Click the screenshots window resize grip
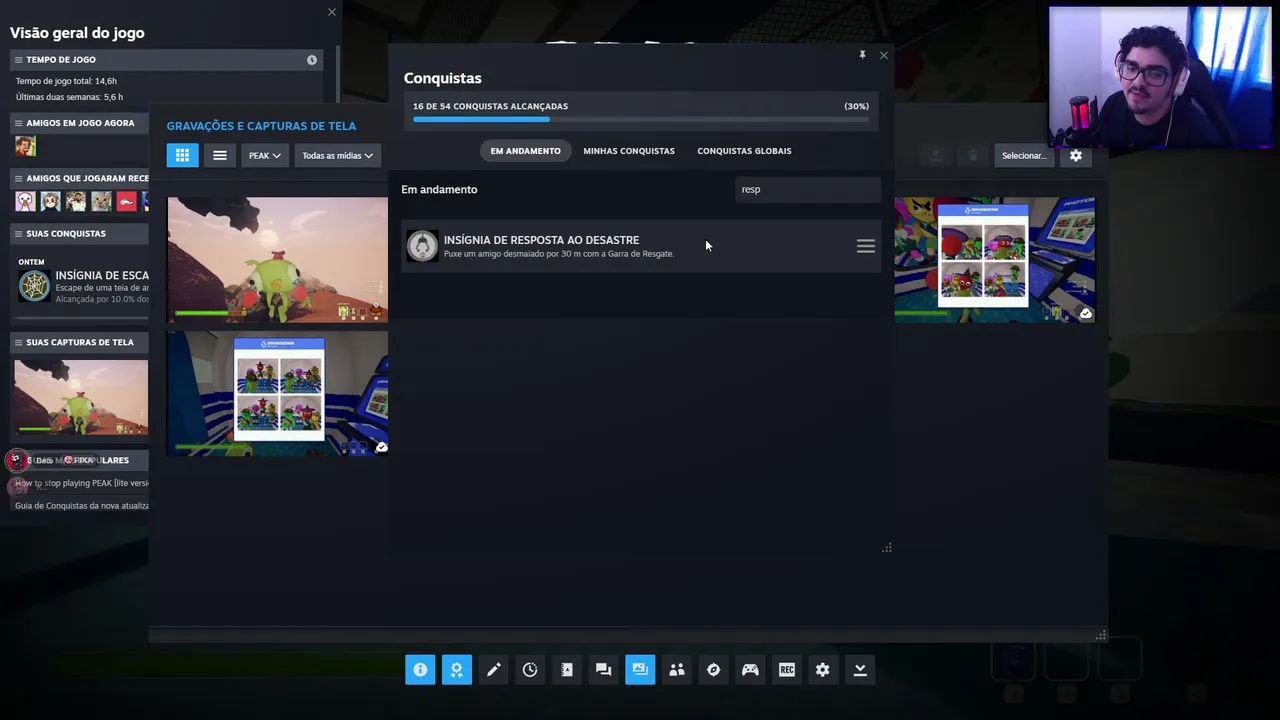1280x720 pixels. (x=1101, y=635)
